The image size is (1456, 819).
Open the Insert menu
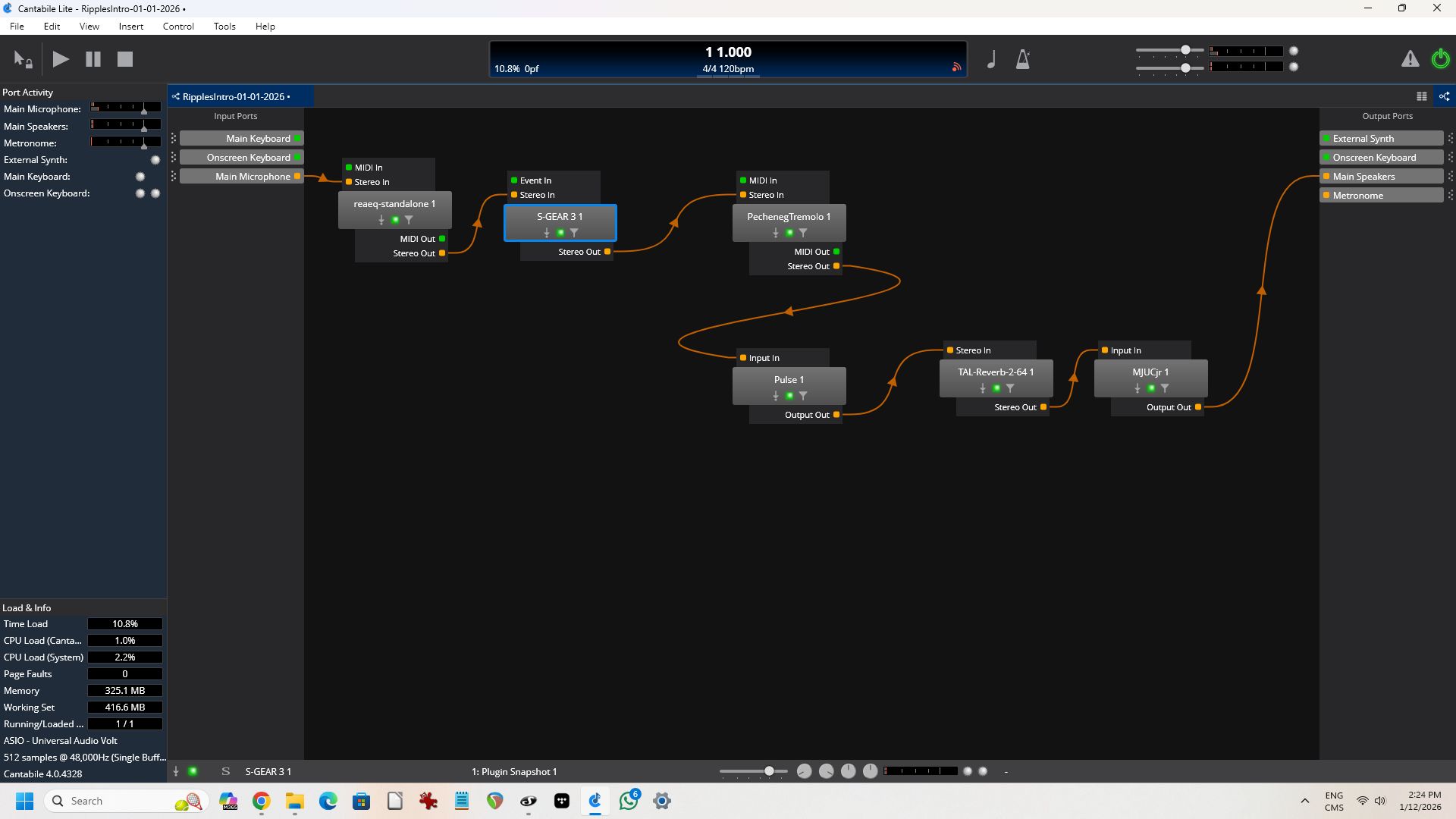pyautogui.click(x=130, y=26)
